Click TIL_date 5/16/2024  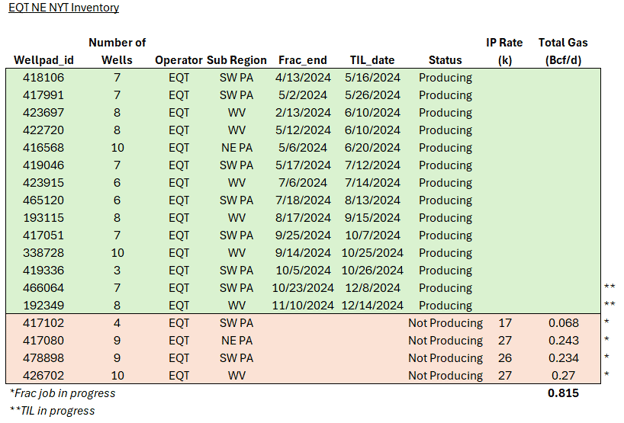tap(372, 78)
